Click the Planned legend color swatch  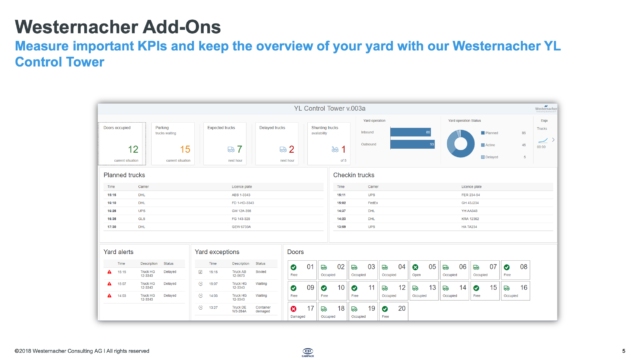(483, 133)
